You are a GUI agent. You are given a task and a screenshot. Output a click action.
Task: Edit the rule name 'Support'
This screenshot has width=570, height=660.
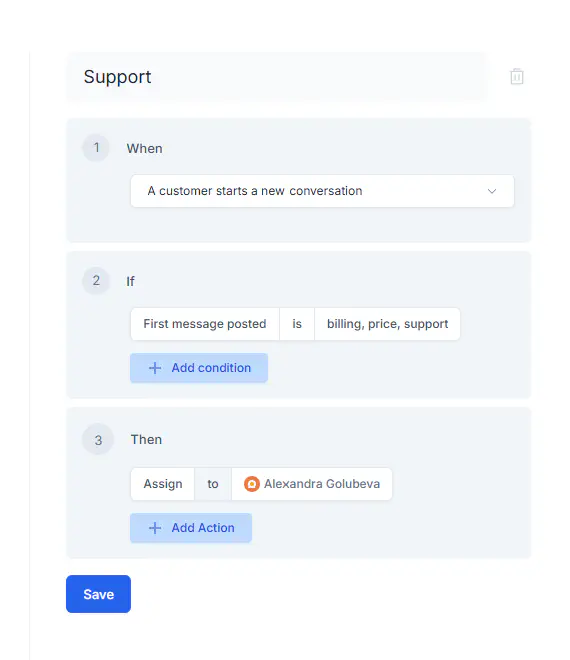[277, 77]
